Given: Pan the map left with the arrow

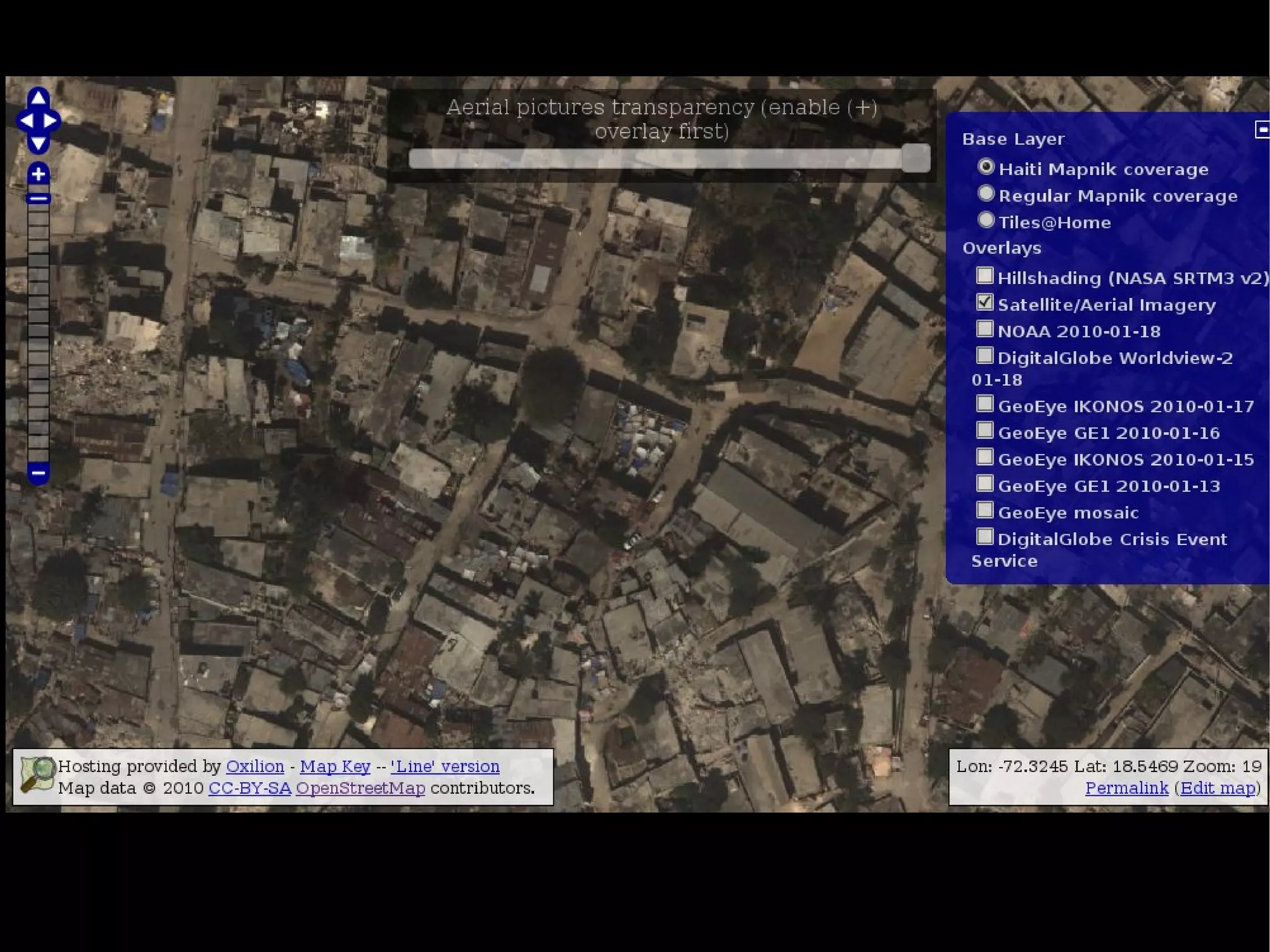Looking at the screenshot, I should coord(27,120).
